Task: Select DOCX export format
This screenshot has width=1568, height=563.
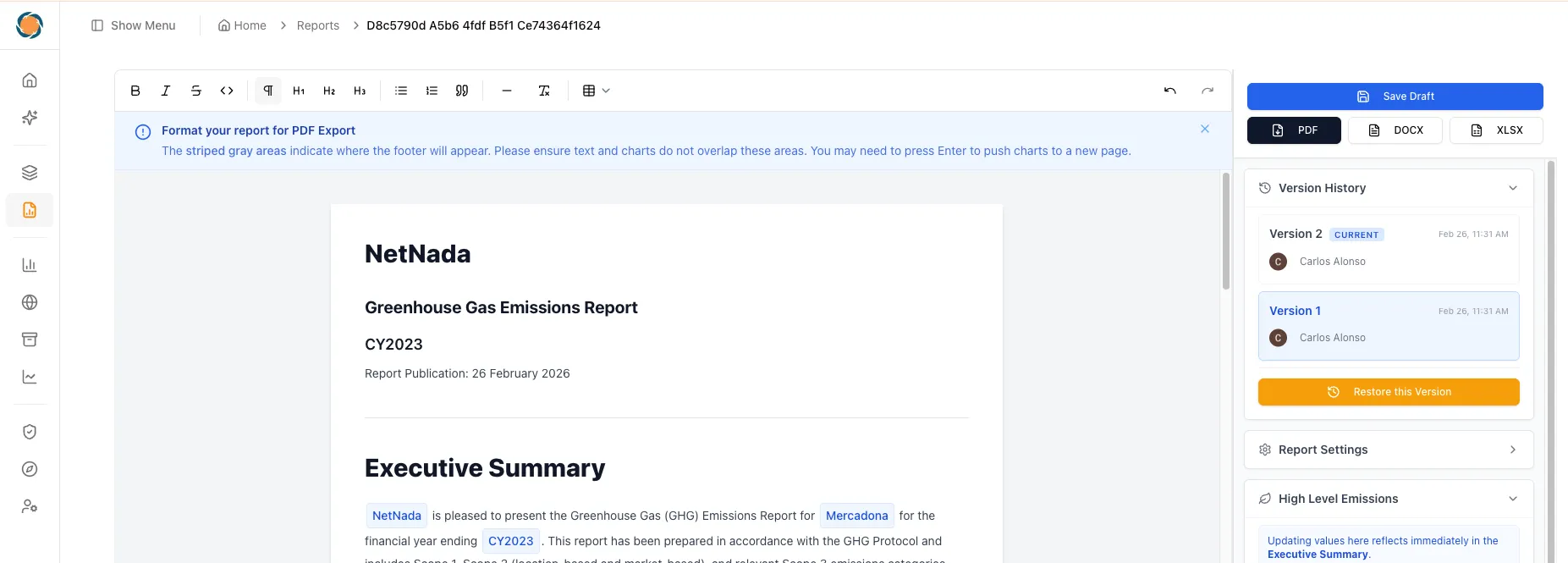Action: coord(1395,130)
